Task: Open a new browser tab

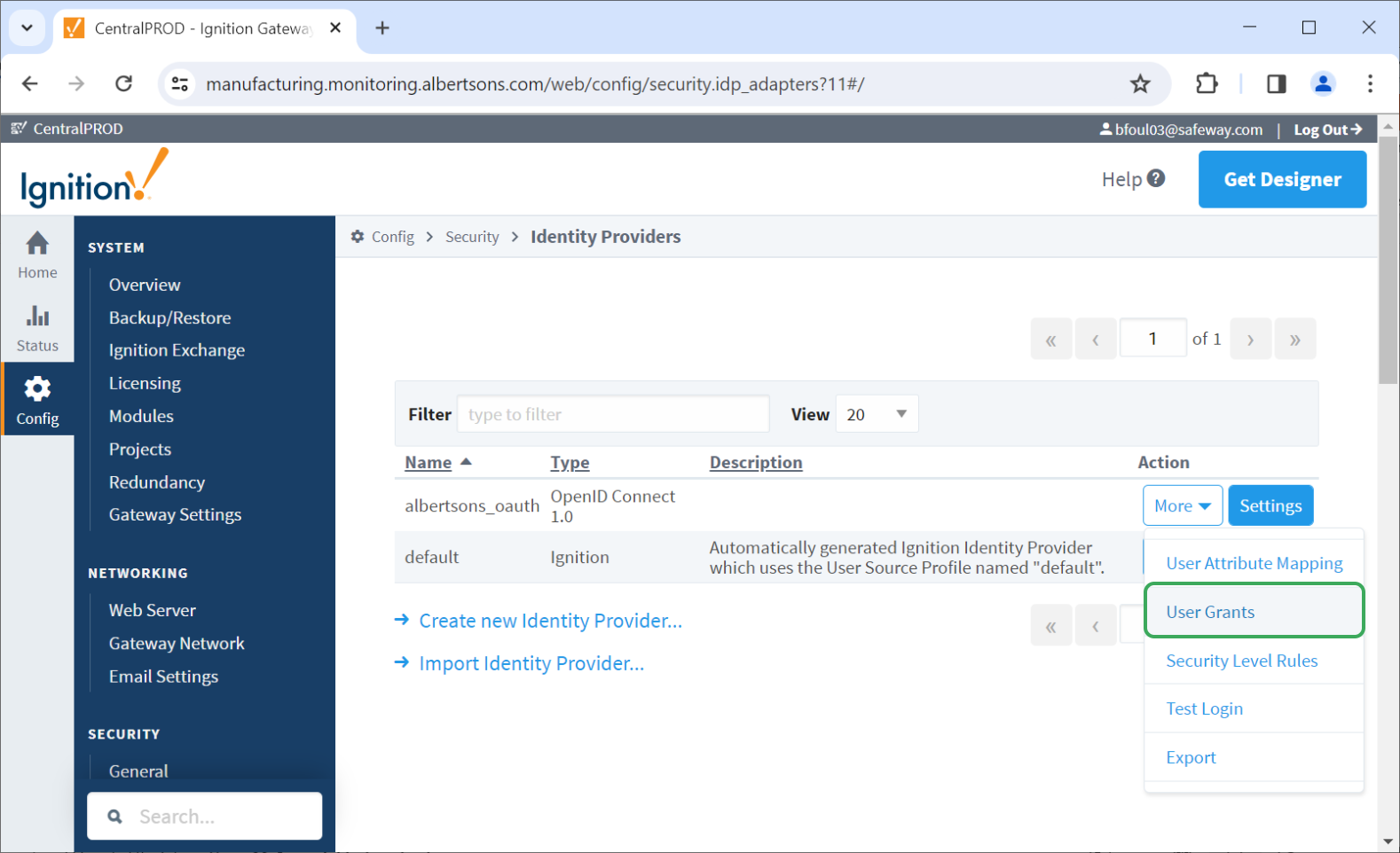Action: [x=382, y=28]
